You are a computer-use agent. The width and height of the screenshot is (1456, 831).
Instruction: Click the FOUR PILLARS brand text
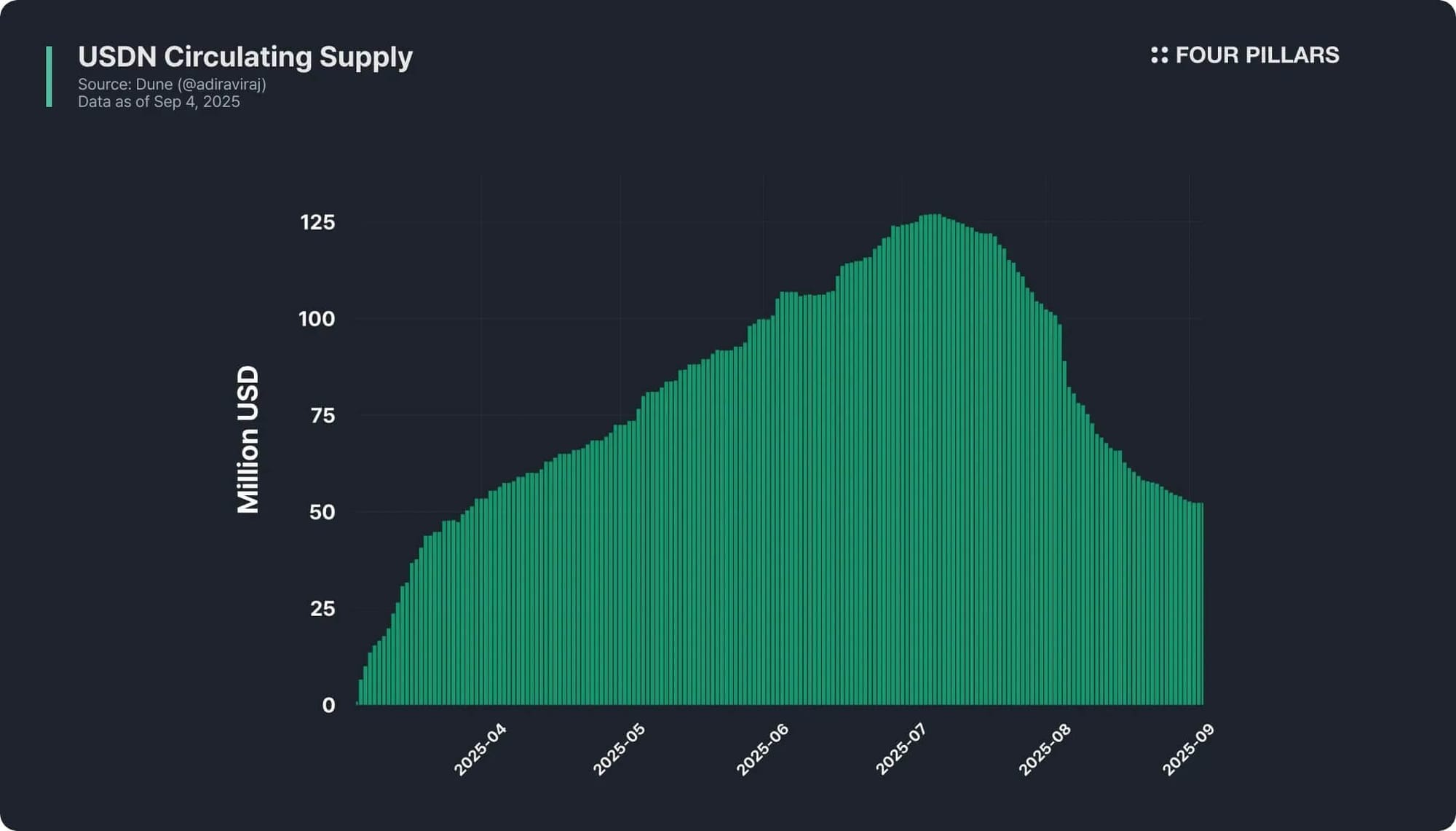pos(1257,55)
